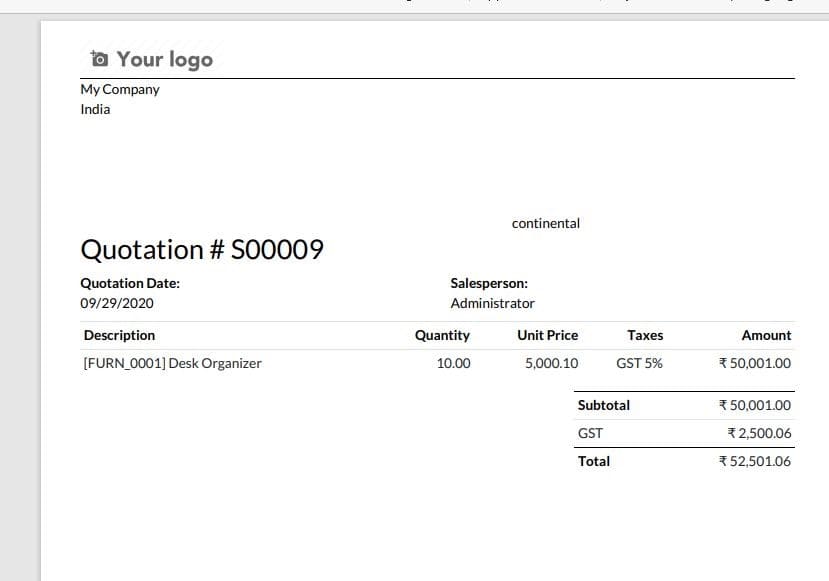Click the Quantity column header
This screenshot has width=829, height=581.
point(443,335)
